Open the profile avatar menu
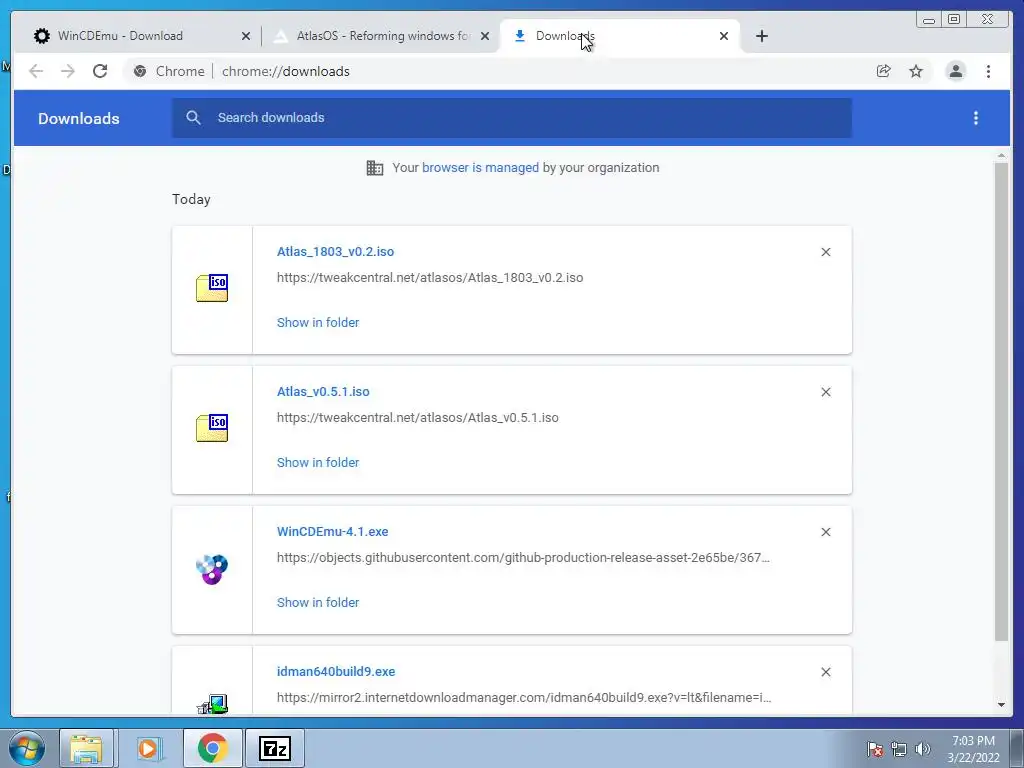This screenshot has height=768, width=1024. pyautogui.click(x=955, y=71)
